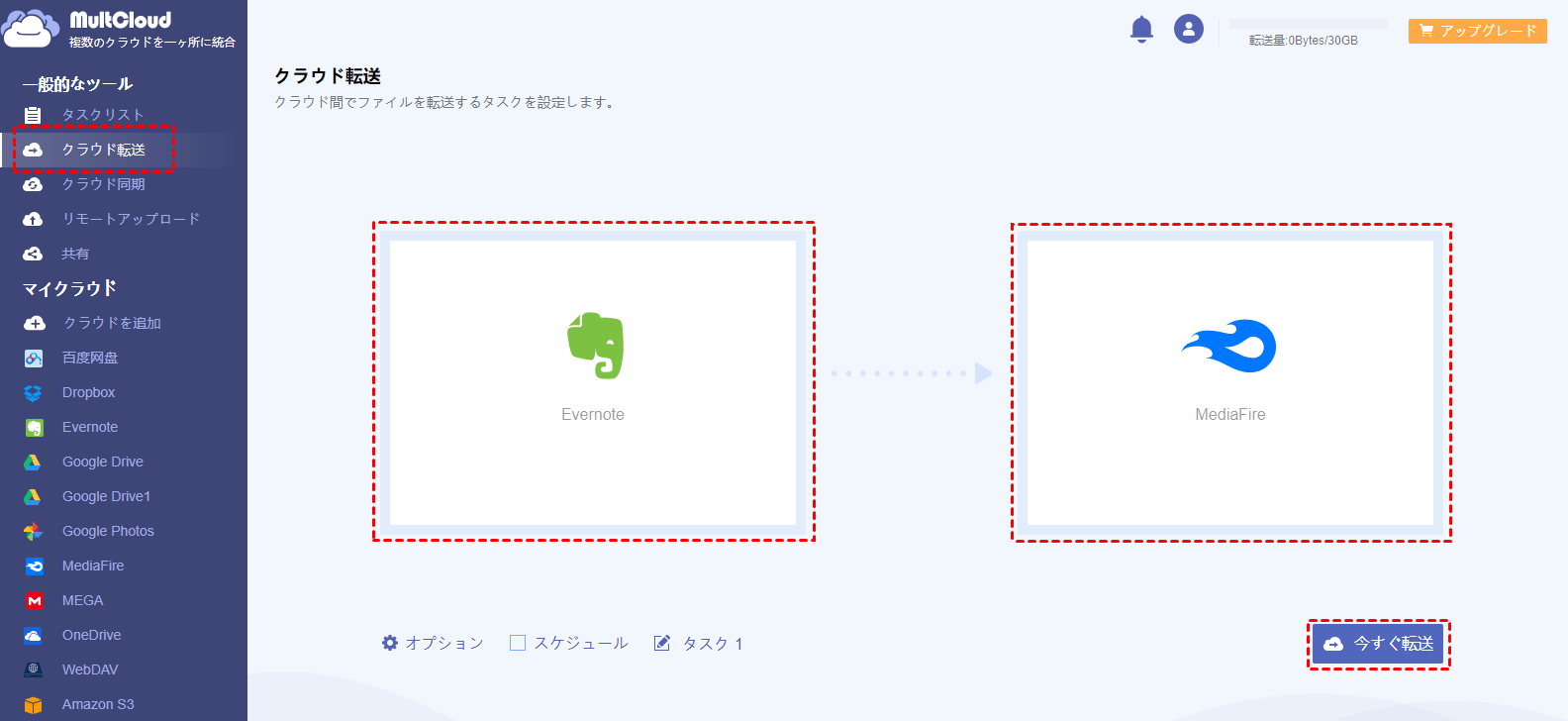Select the Evernote source box

[x=593, y=382]
